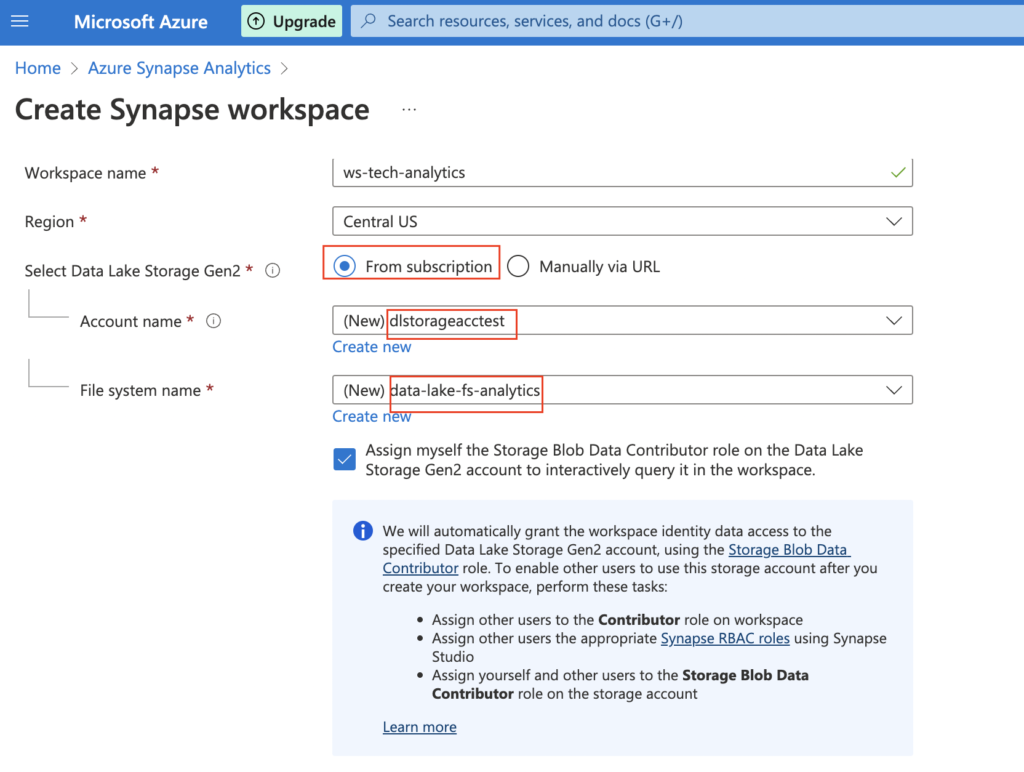Click Create new under Account name
The height and width of the screenshot is (772, 1024).
(x=371, y=347)
